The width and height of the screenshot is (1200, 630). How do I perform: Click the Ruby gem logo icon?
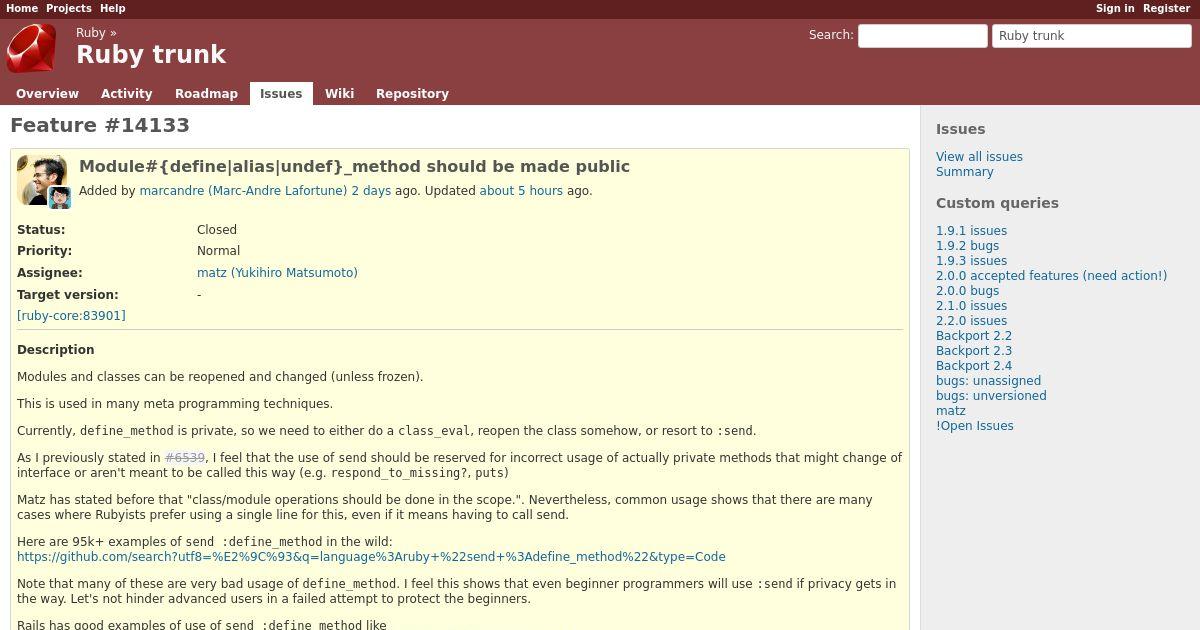[x=32, y=49]
